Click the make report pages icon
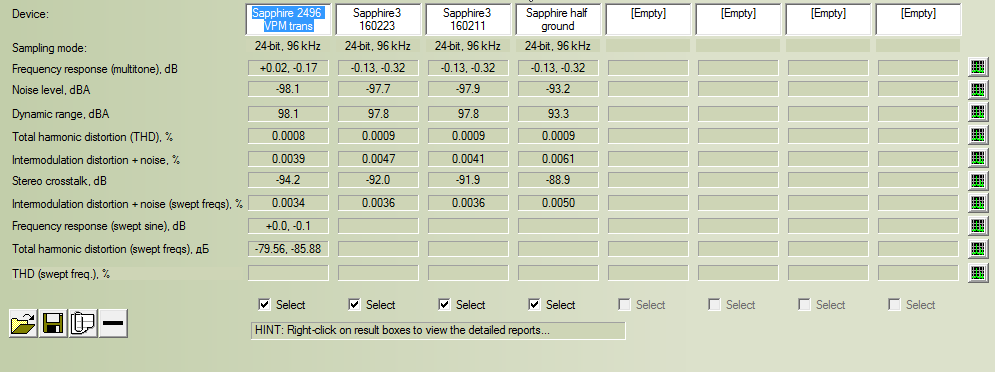 point(82,324)
